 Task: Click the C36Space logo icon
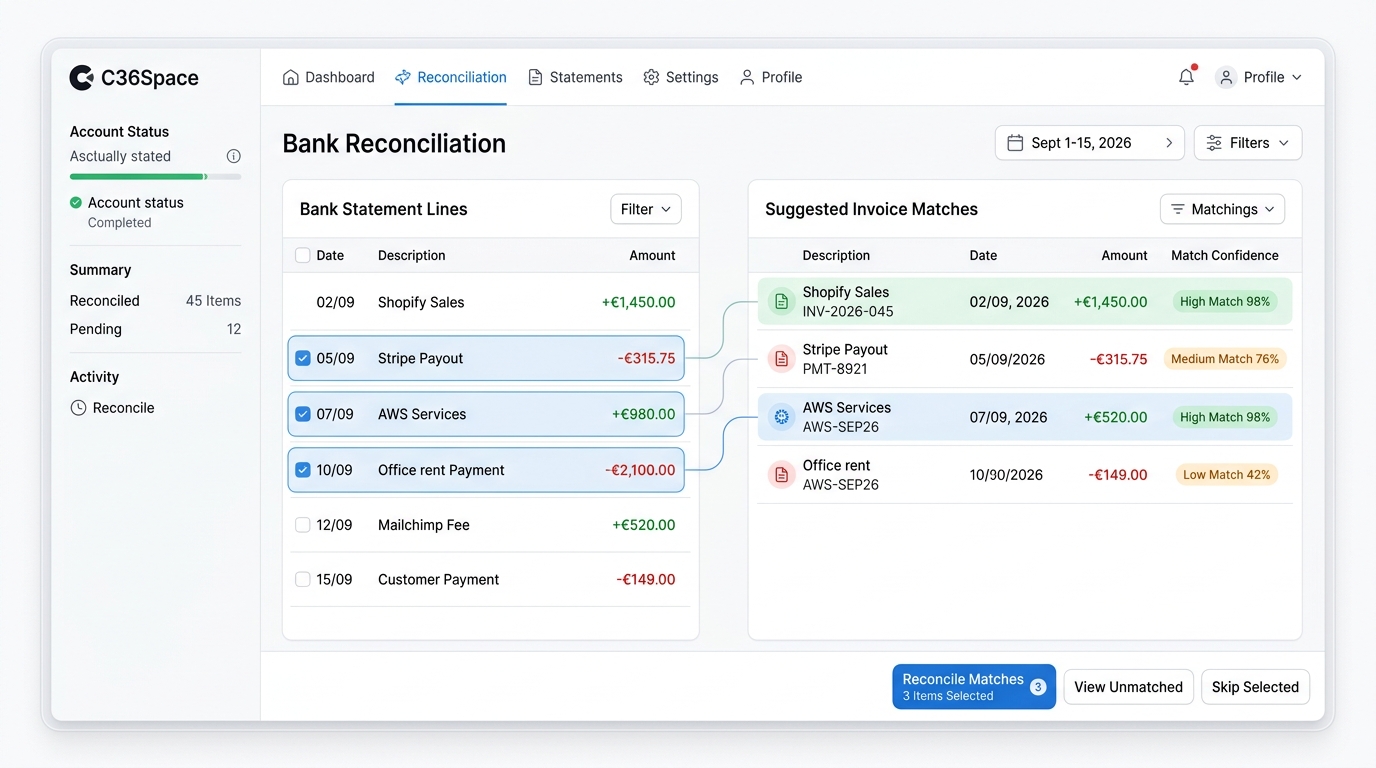tap(81, 77)
